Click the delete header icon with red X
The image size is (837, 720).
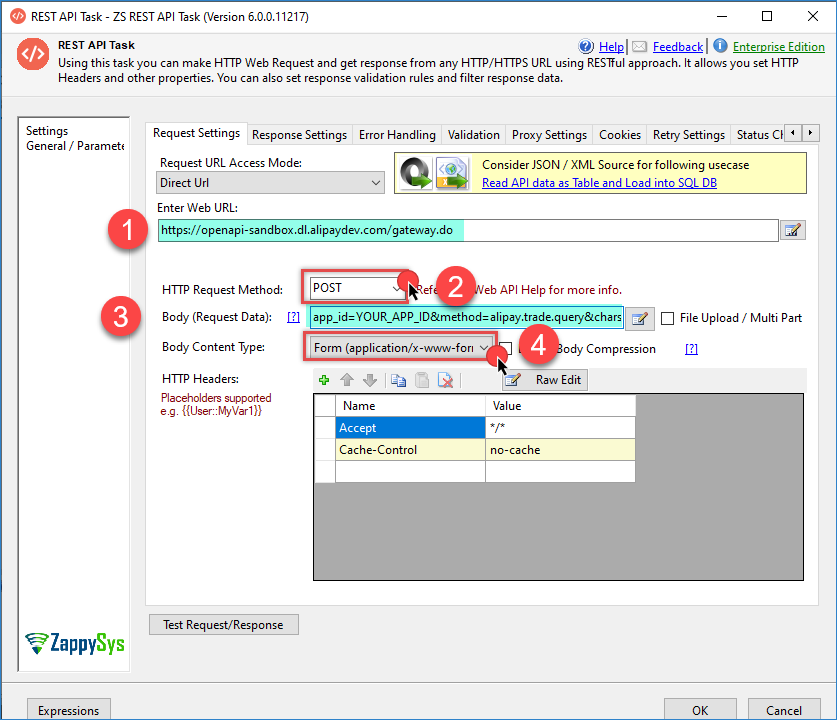point(446,380)
